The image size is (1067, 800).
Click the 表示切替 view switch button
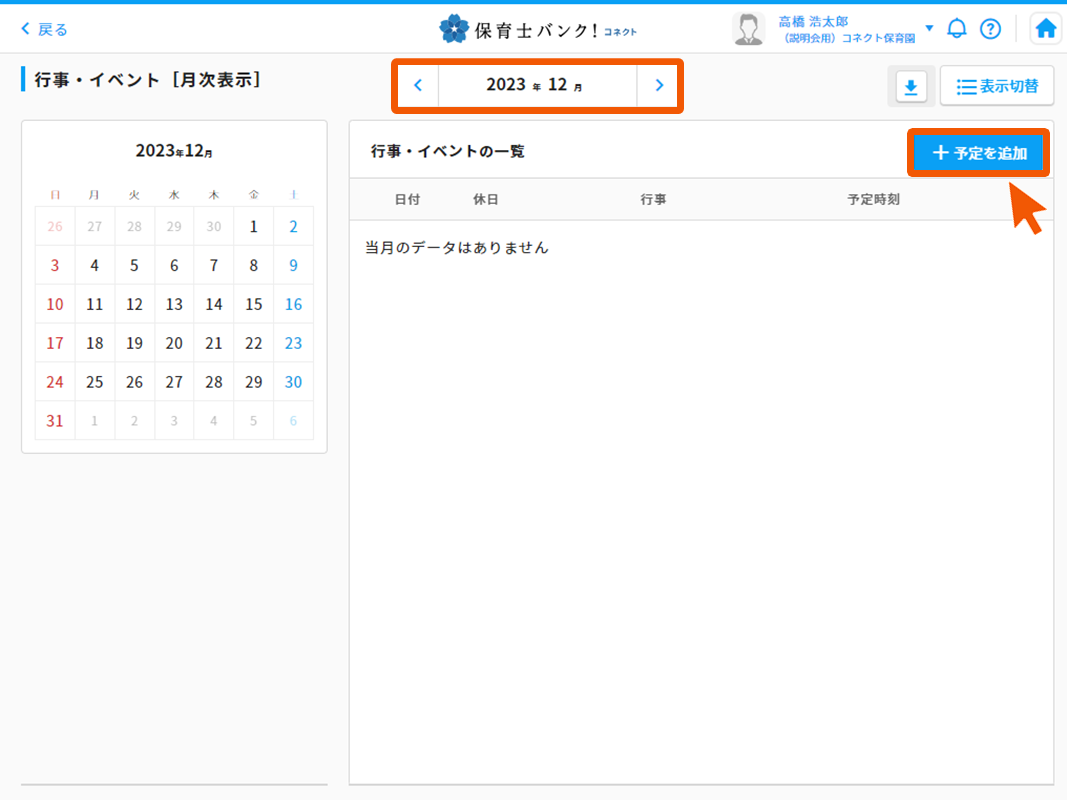click(996, 87)
